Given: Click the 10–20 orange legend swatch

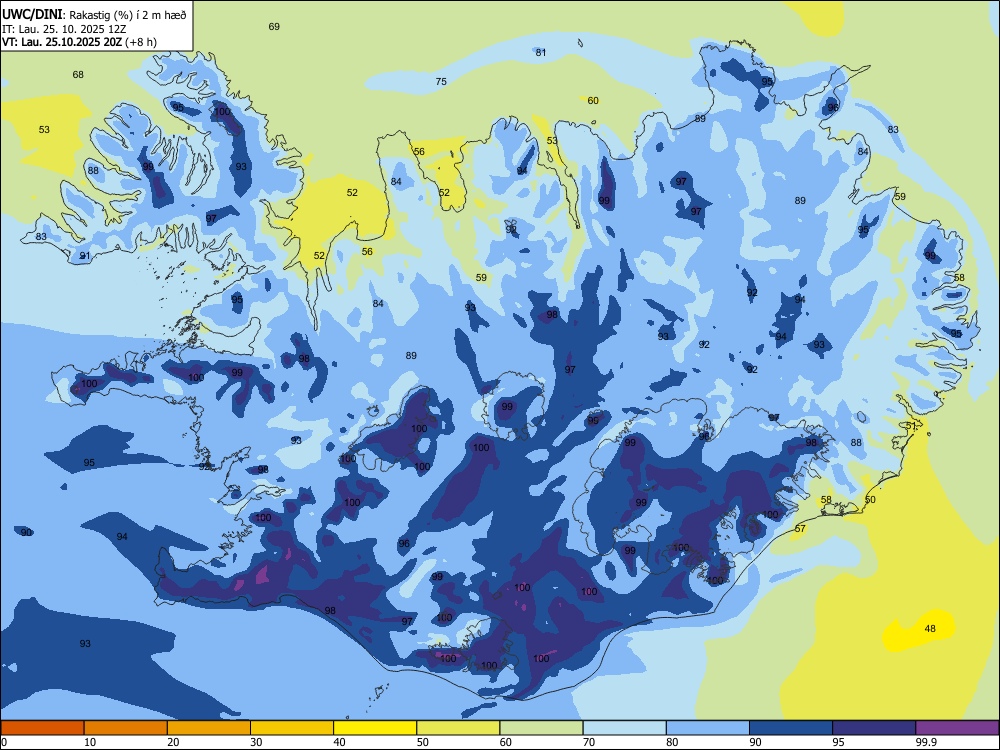Looking at the screenshot, I should [x=126, y=728].
